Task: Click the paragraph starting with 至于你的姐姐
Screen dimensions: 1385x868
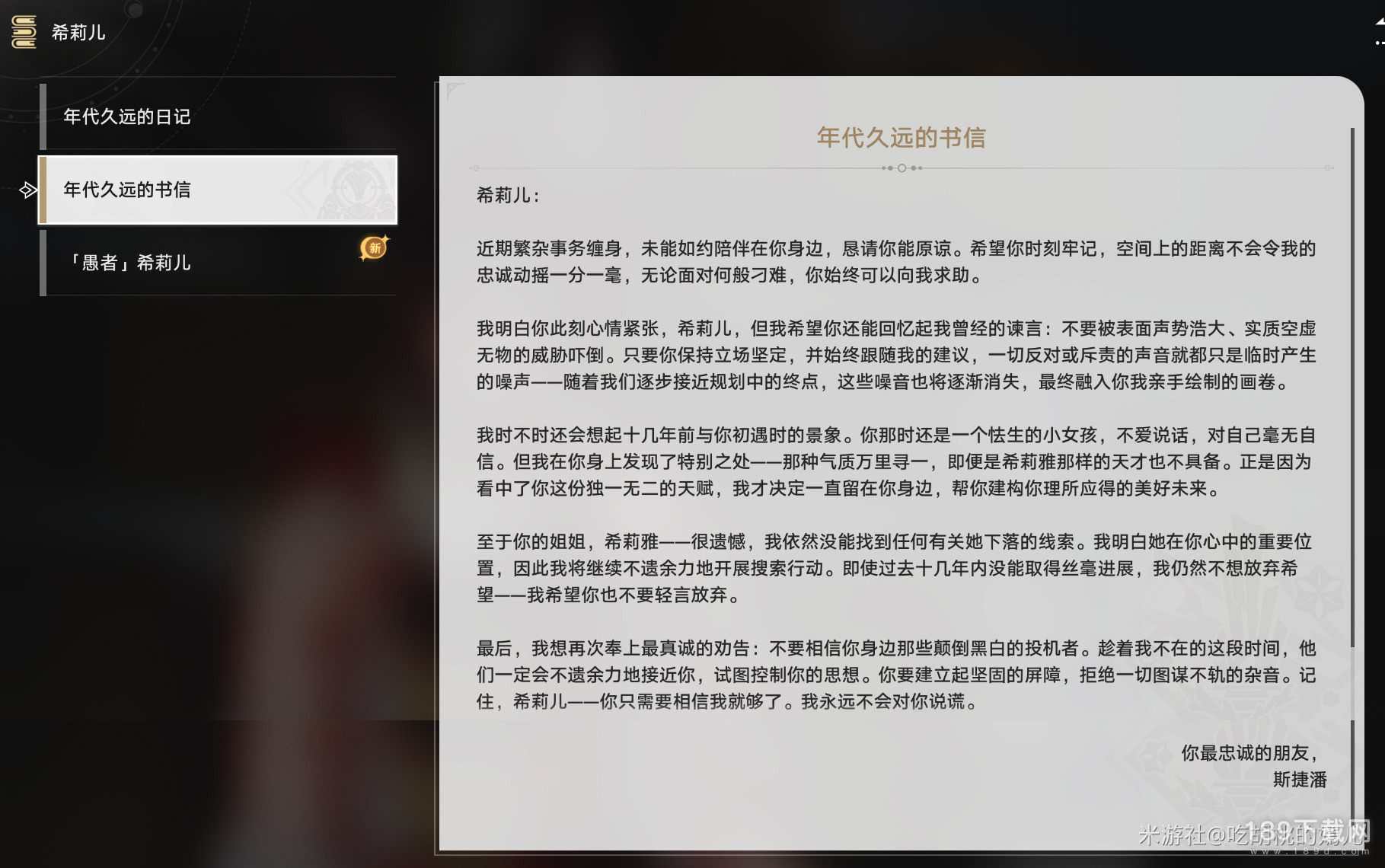Action: tap(895, 568)
